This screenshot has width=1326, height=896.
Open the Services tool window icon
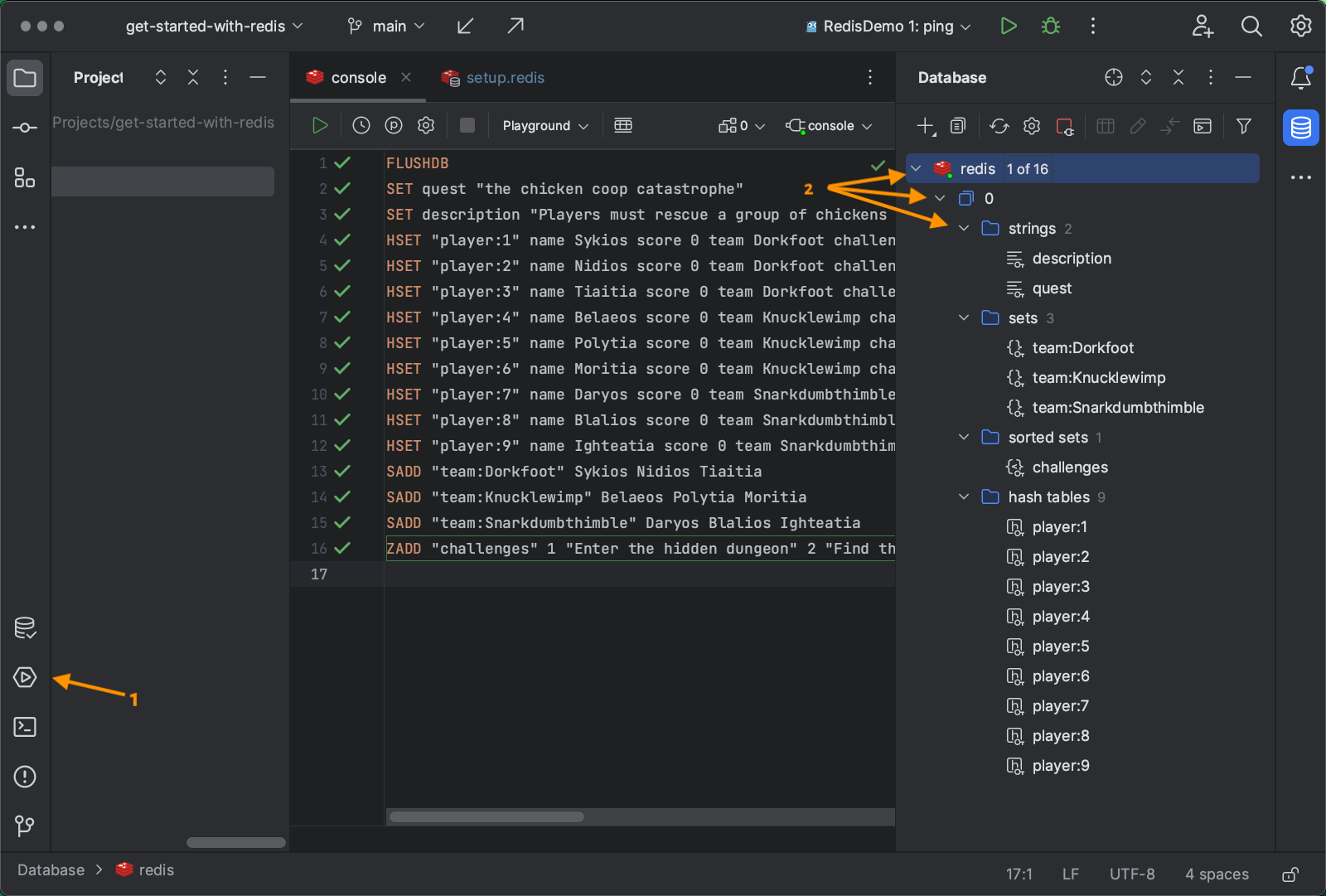point(25,677)
